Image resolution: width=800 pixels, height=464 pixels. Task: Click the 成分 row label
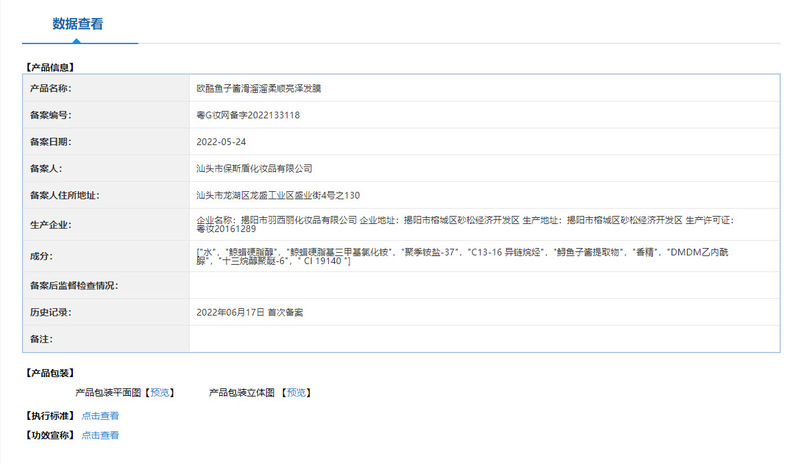(x=41, y=256)
